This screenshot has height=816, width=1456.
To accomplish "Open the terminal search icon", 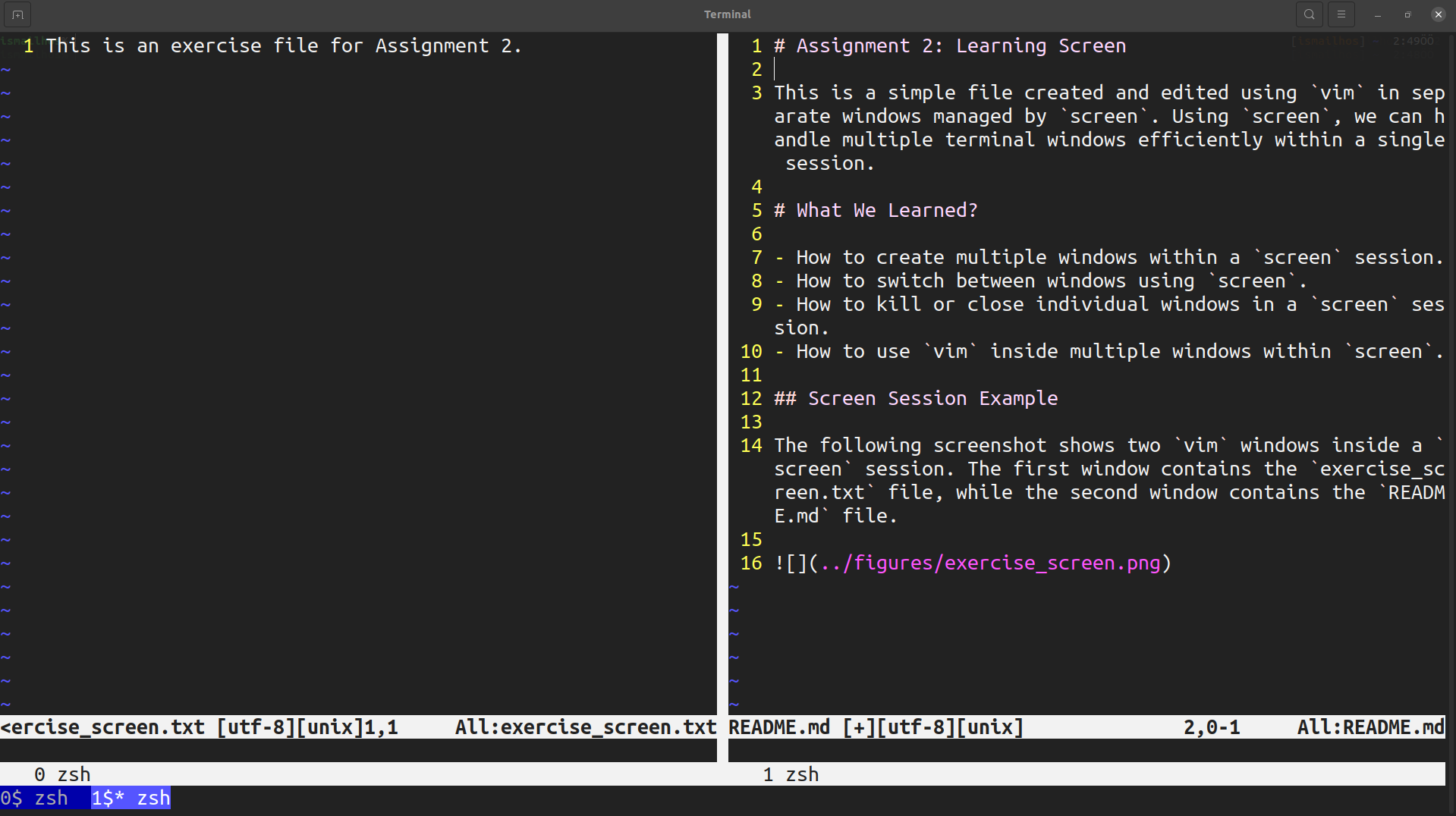I will click(x=1309, y=14).
